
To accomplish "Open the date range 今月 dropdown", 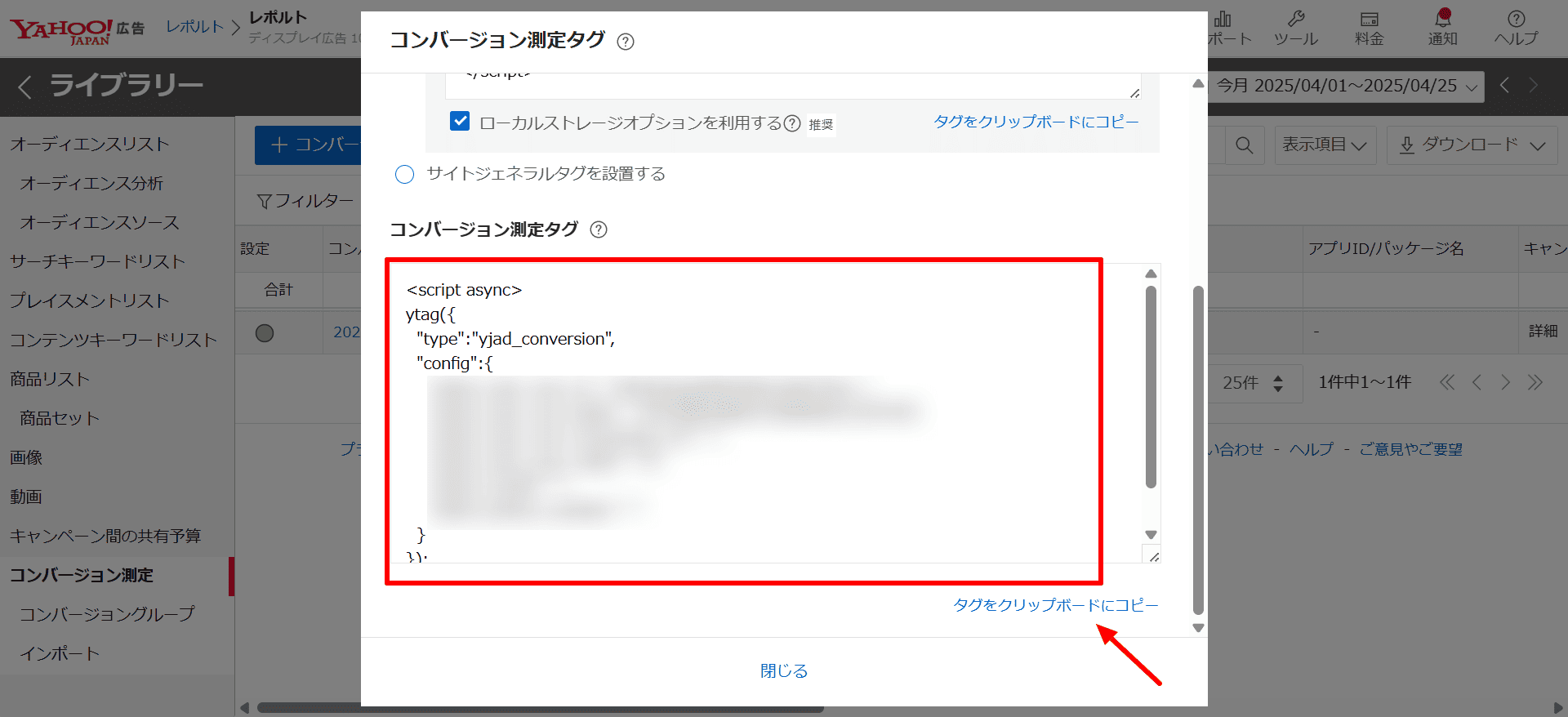I will [x=1347, y=86].
